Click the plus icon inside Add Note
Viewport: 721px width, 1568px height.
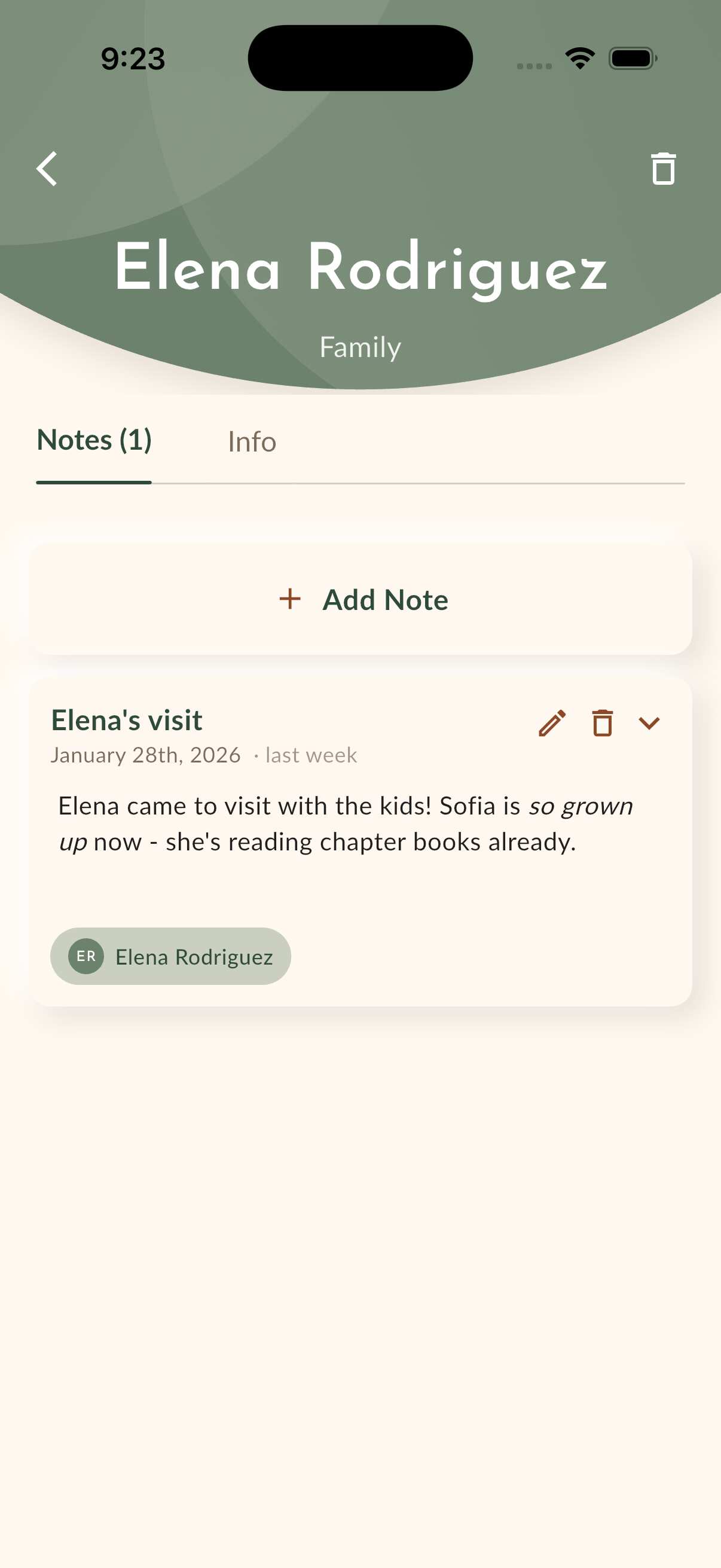(290, 600)
